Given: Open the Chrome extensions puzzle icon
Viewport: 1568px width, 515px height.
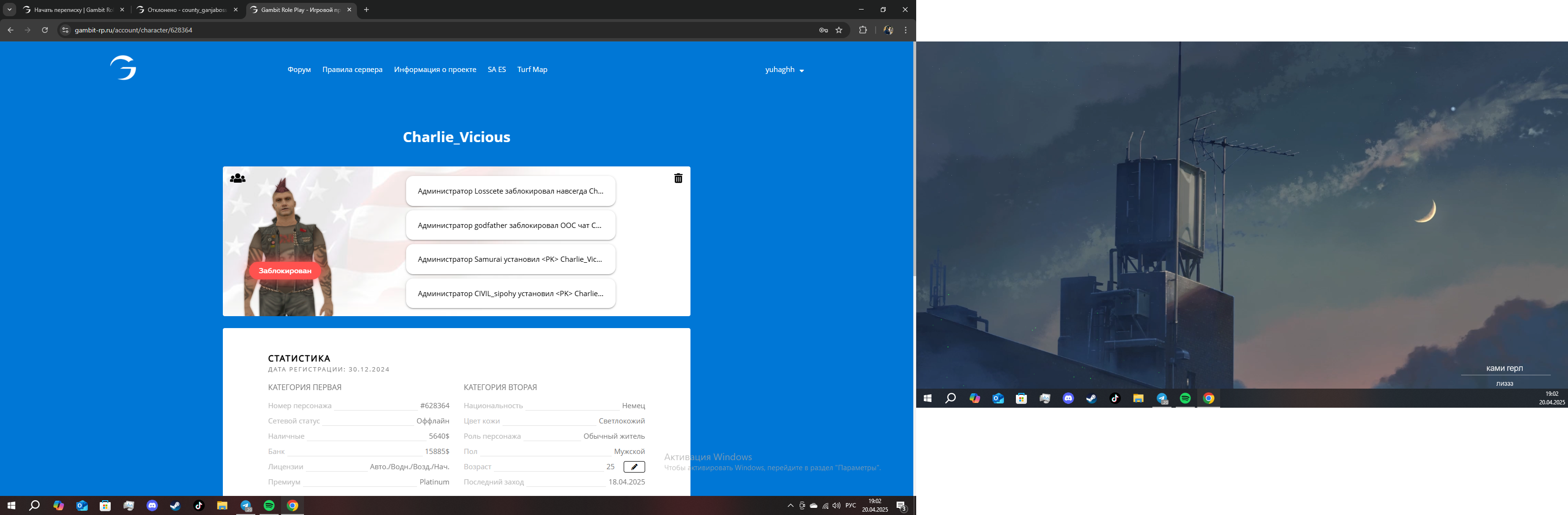Looking at the screenshot, I should pyautogui.click(x=863, y=30).
